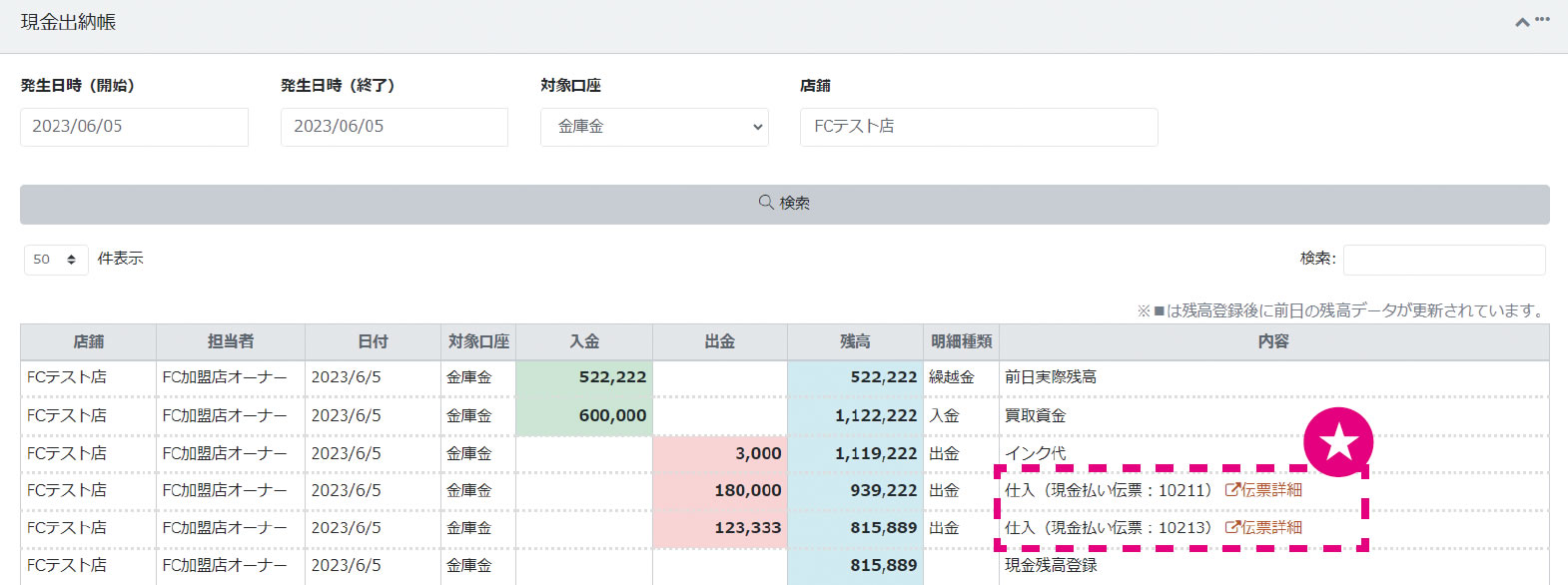Open 伝票詳細 link for slip 10213
1568x585 pixels.
click(1264, 527)
